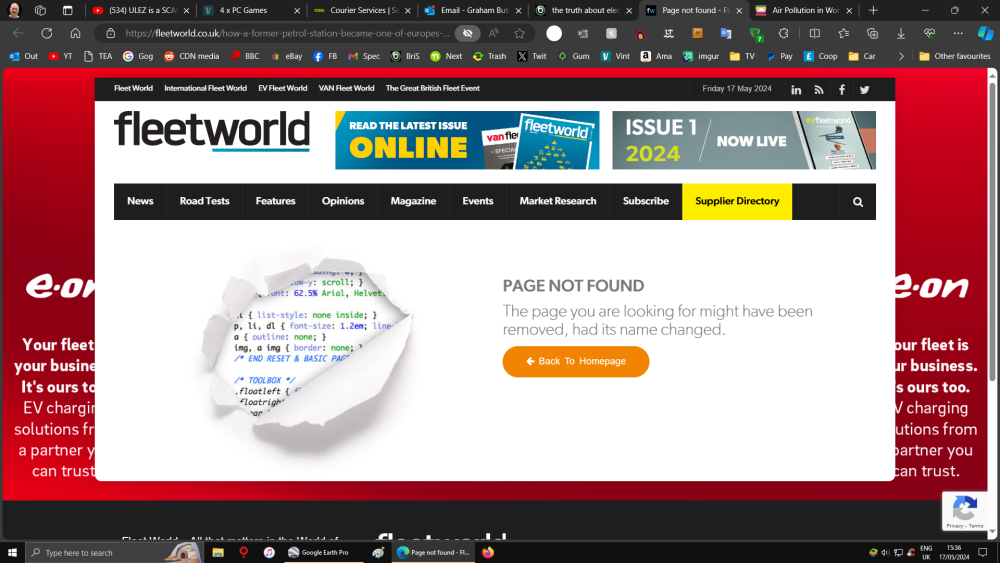Open Supplier Directory yellow button
Image resolution: width=1000 pixels, height=563 pixels.
[x=737, y=201]
